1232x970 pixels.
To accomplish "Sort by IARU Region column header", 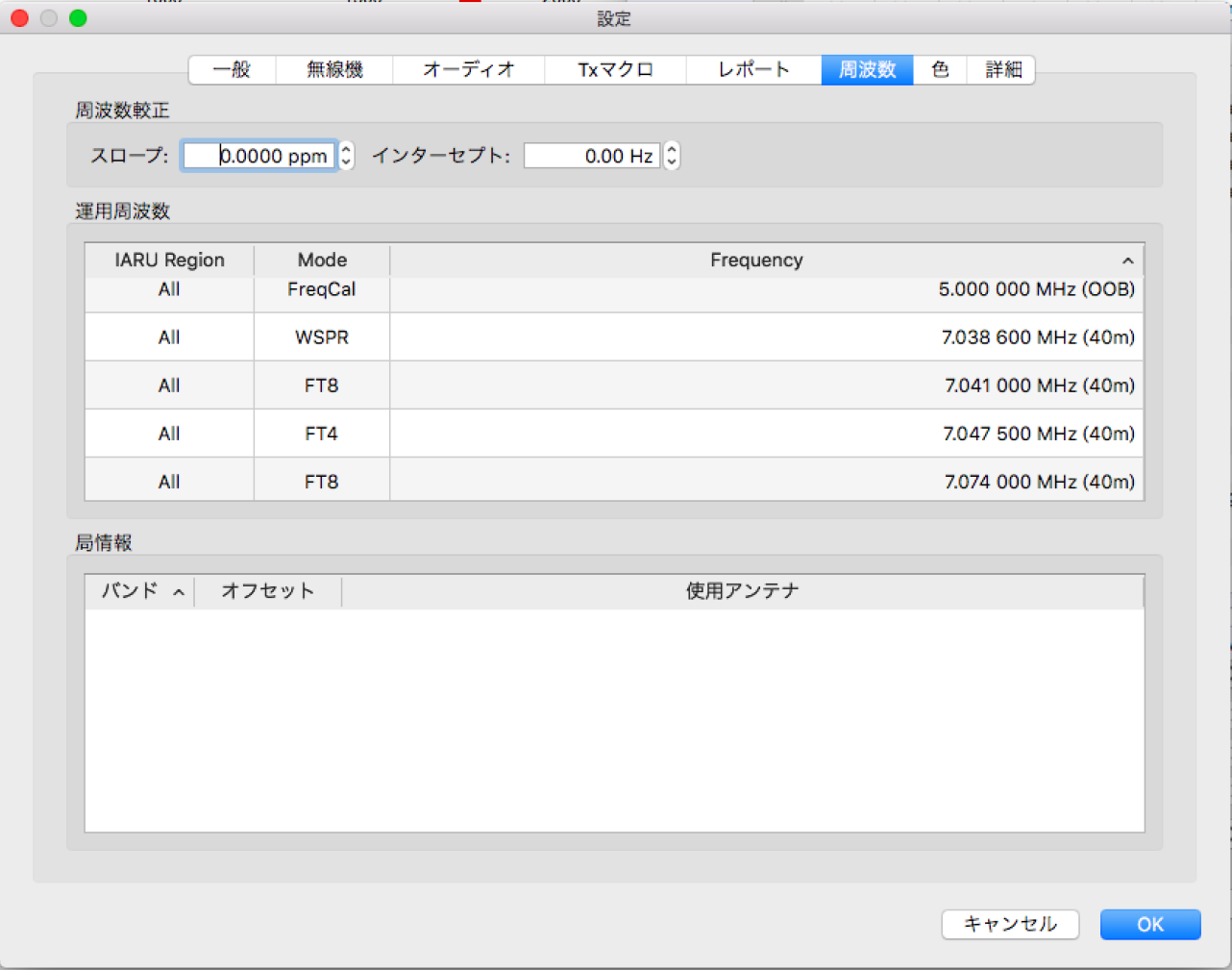I will click(x=169, y=261).
